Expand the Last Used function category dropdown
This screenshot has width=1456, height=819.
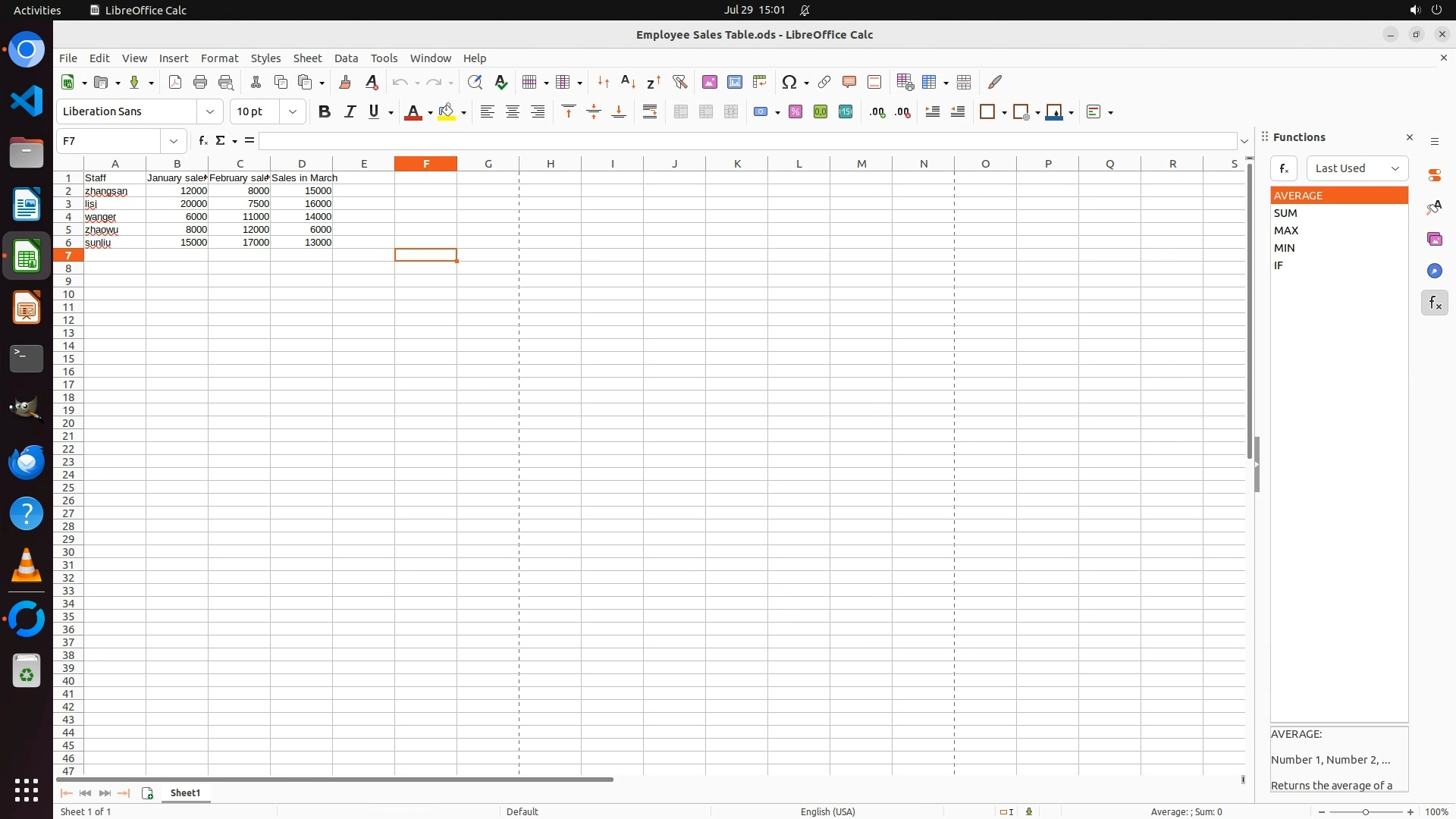coord(1357,168)
